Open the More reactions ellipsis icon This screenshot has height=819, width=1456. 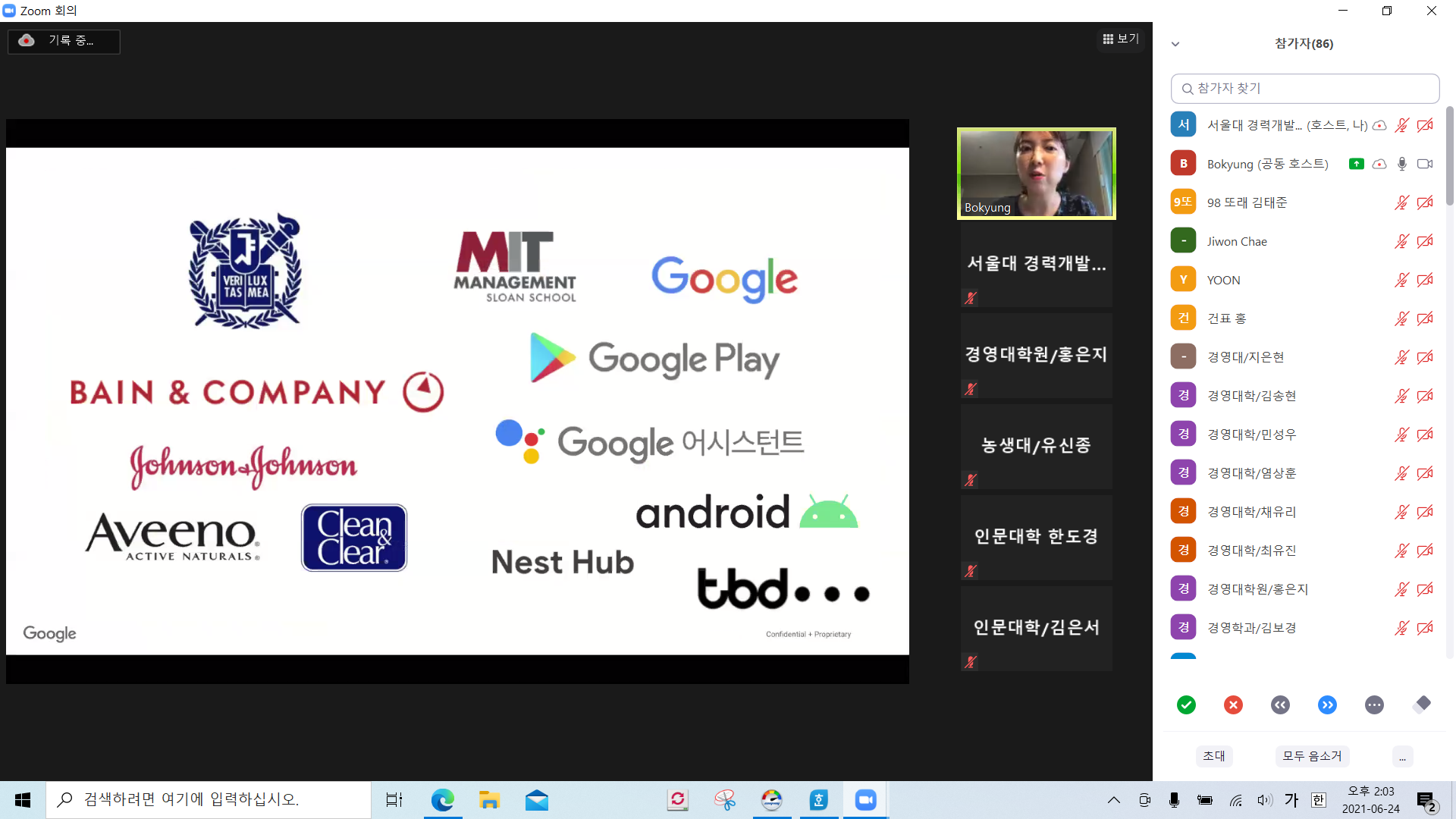1374,705
